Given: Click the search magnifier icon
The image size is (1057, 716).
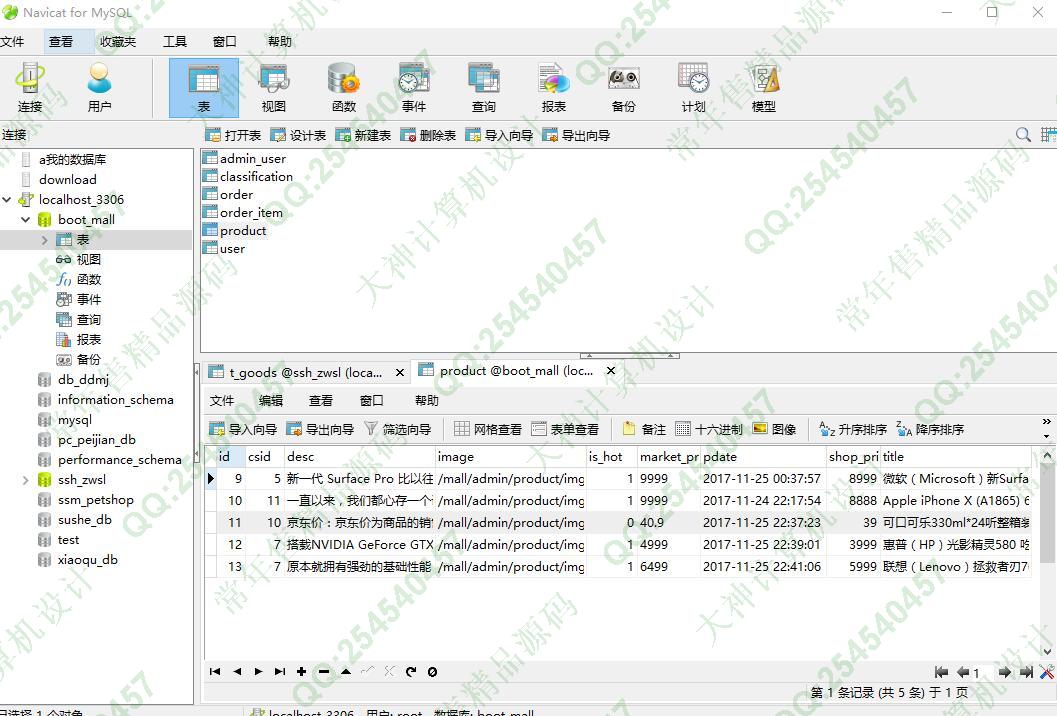Looking at the screenshot, I should point(1023,135).
